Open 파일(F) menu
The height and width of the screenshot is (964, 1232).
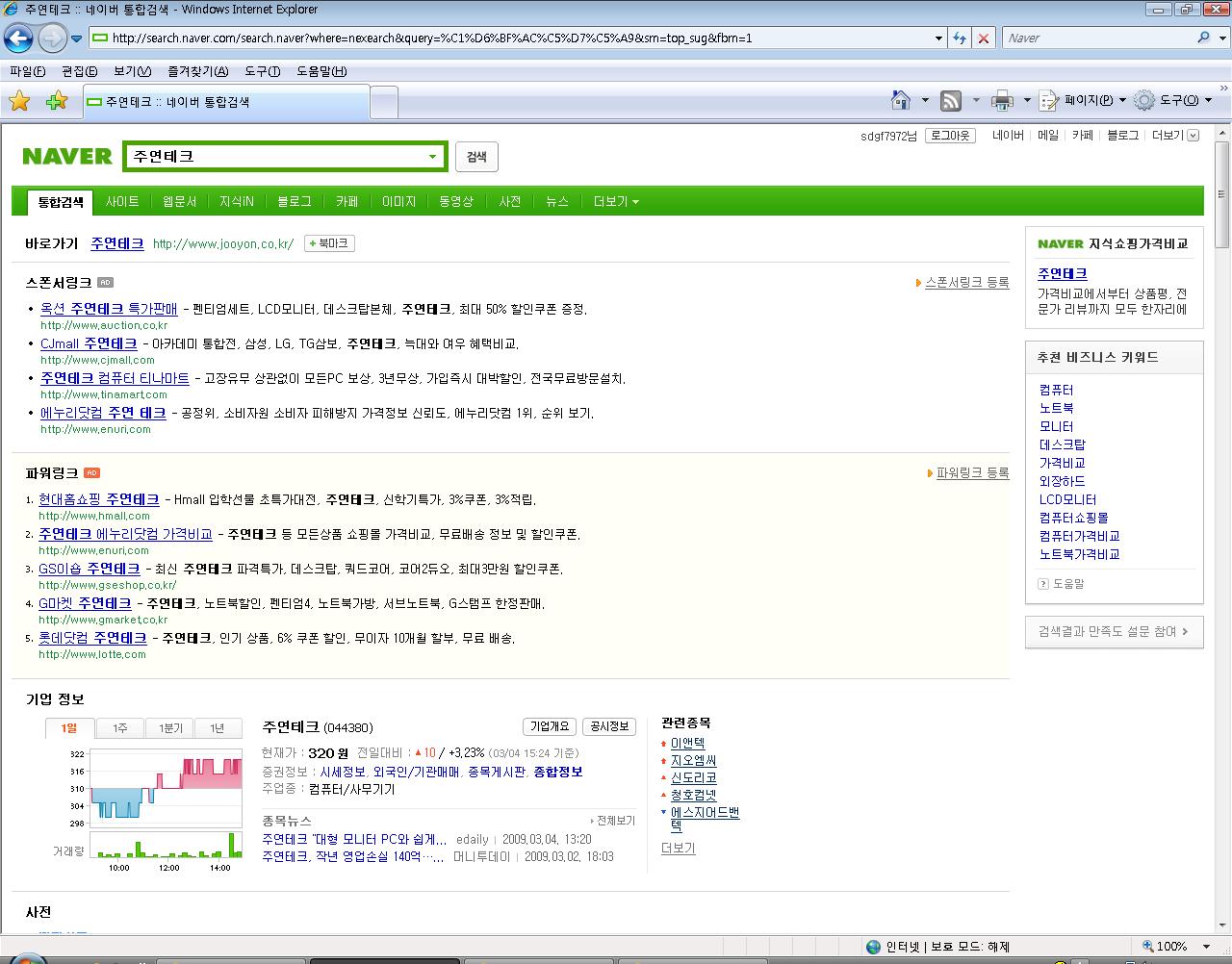28,71
